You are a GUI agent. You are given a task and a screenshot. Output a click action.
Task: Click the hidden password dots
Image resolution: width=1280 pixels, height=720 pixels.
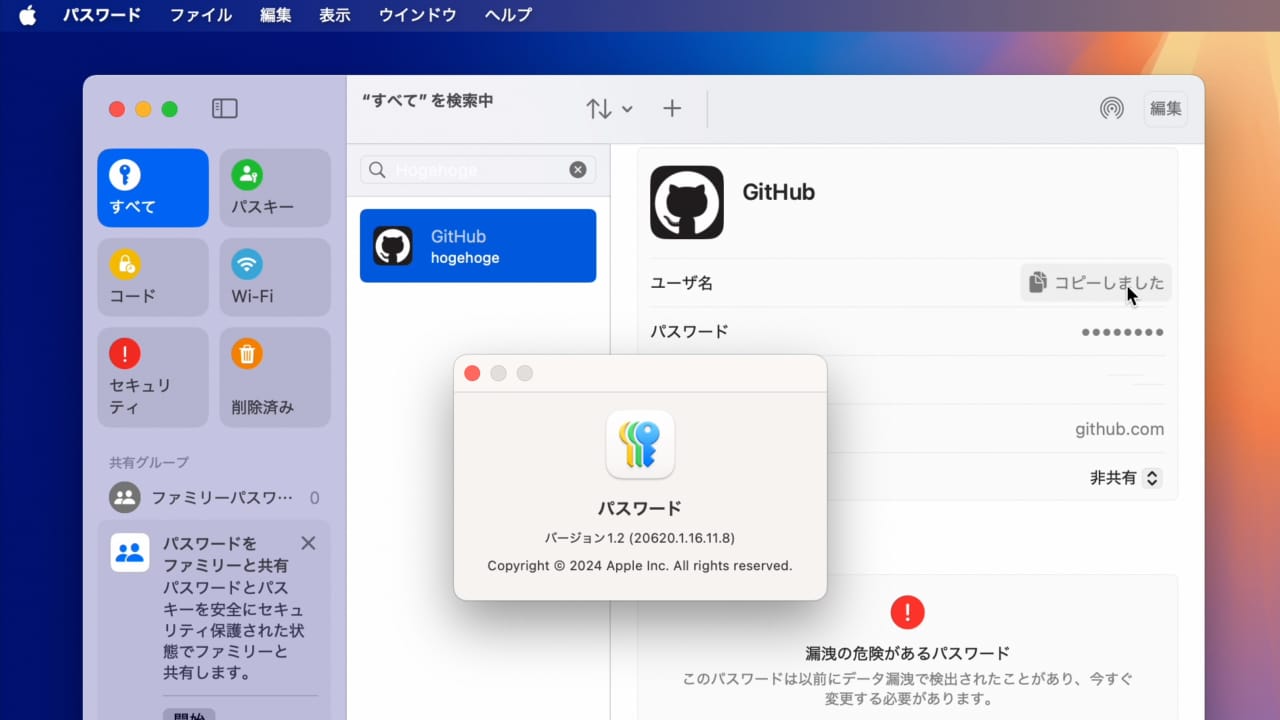click(x=1122, y=332)
